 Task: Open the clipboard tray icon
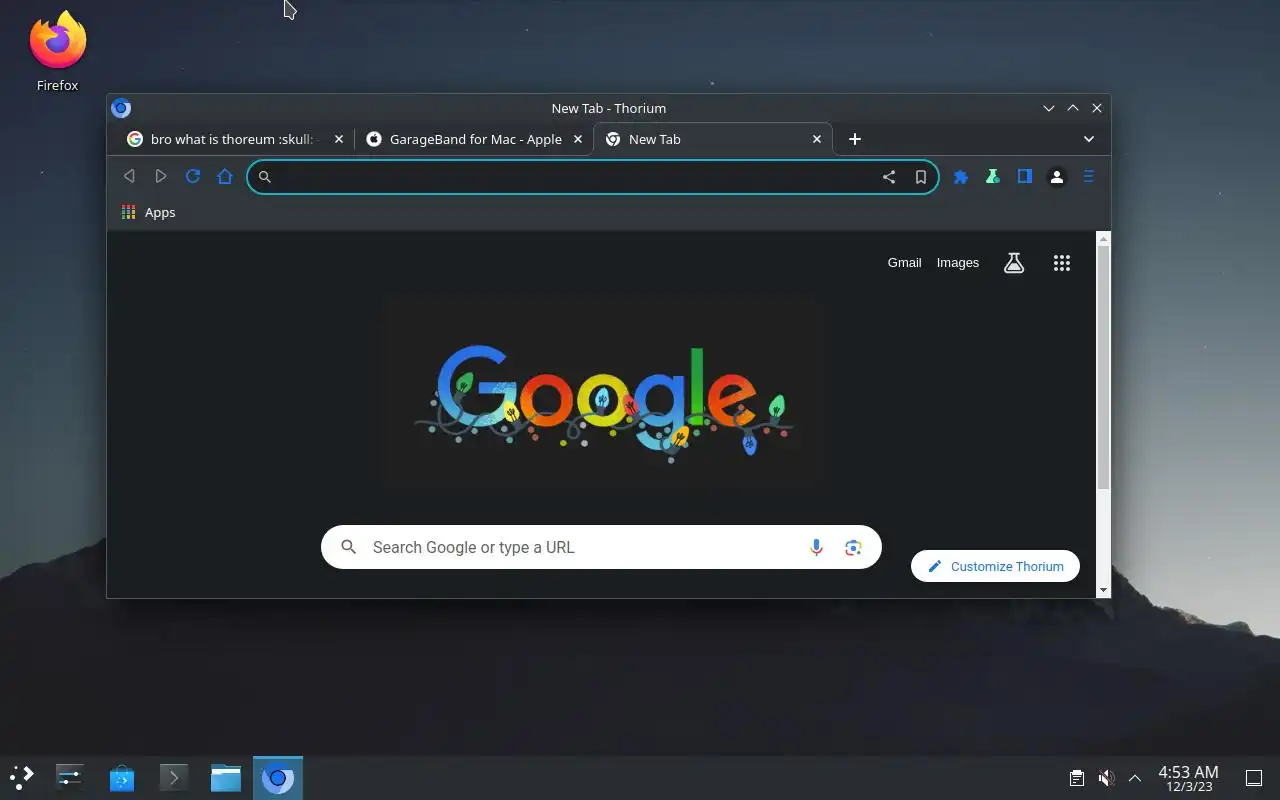(x=1077, y=778)
